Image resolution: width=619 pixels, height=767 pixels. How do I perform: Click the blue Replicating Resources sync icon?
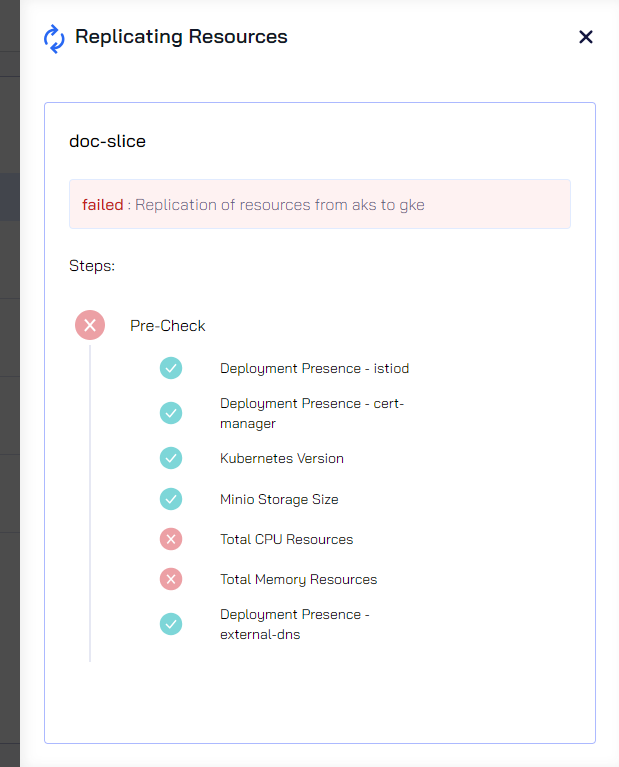(x=54, y=39)
